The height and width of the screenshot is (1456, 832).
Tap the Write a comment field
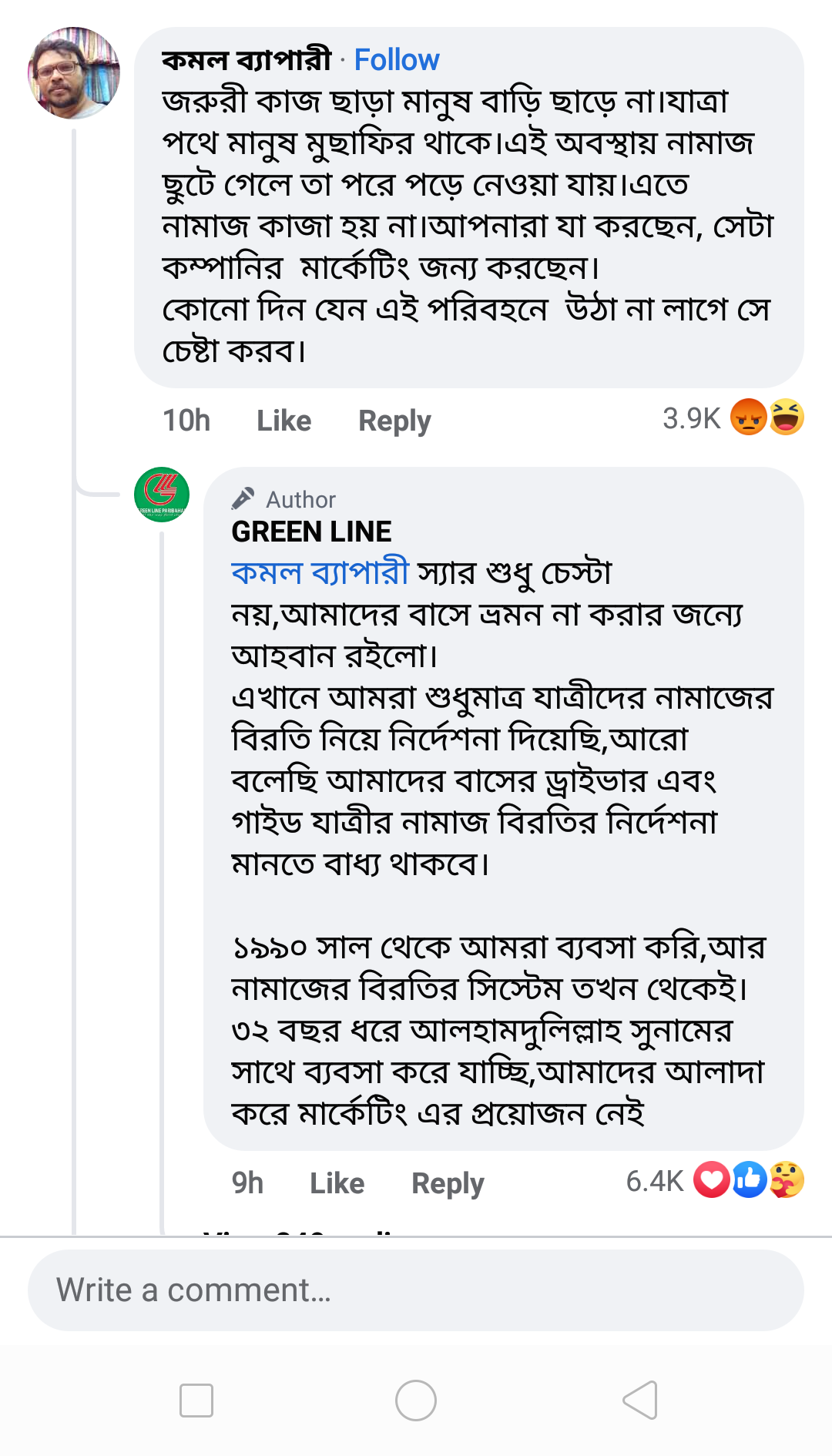416,1290
